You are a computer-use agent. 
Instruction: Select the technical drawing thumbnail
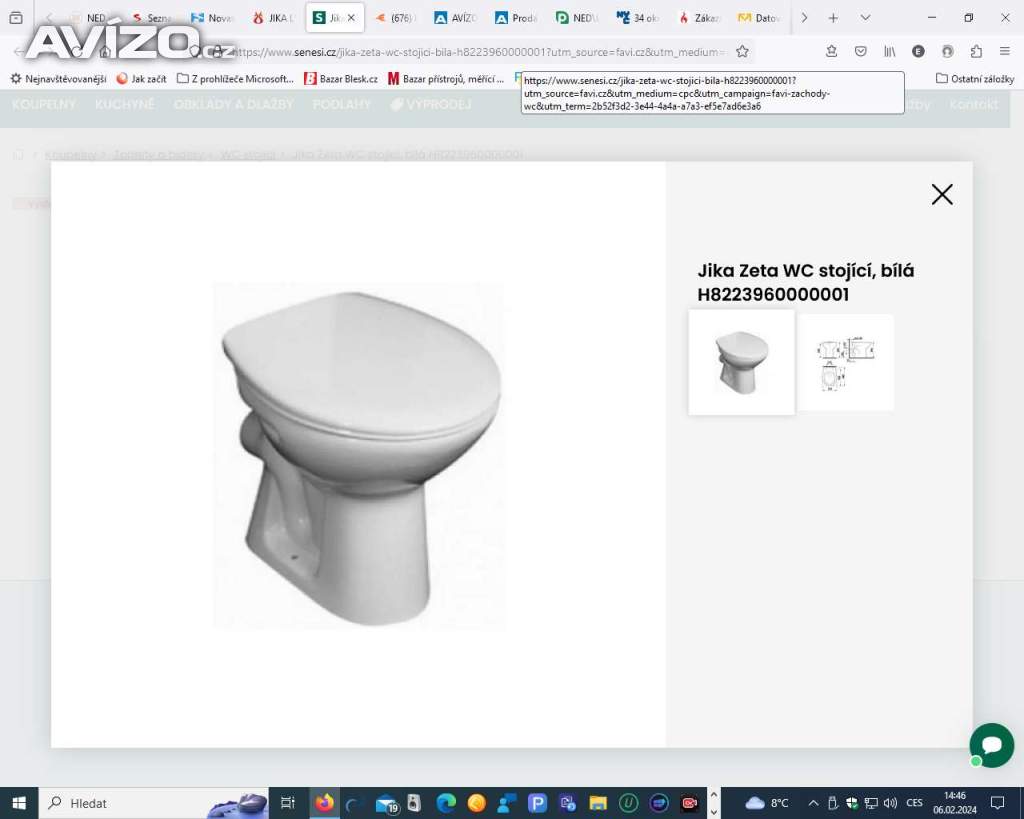(846, 363)
